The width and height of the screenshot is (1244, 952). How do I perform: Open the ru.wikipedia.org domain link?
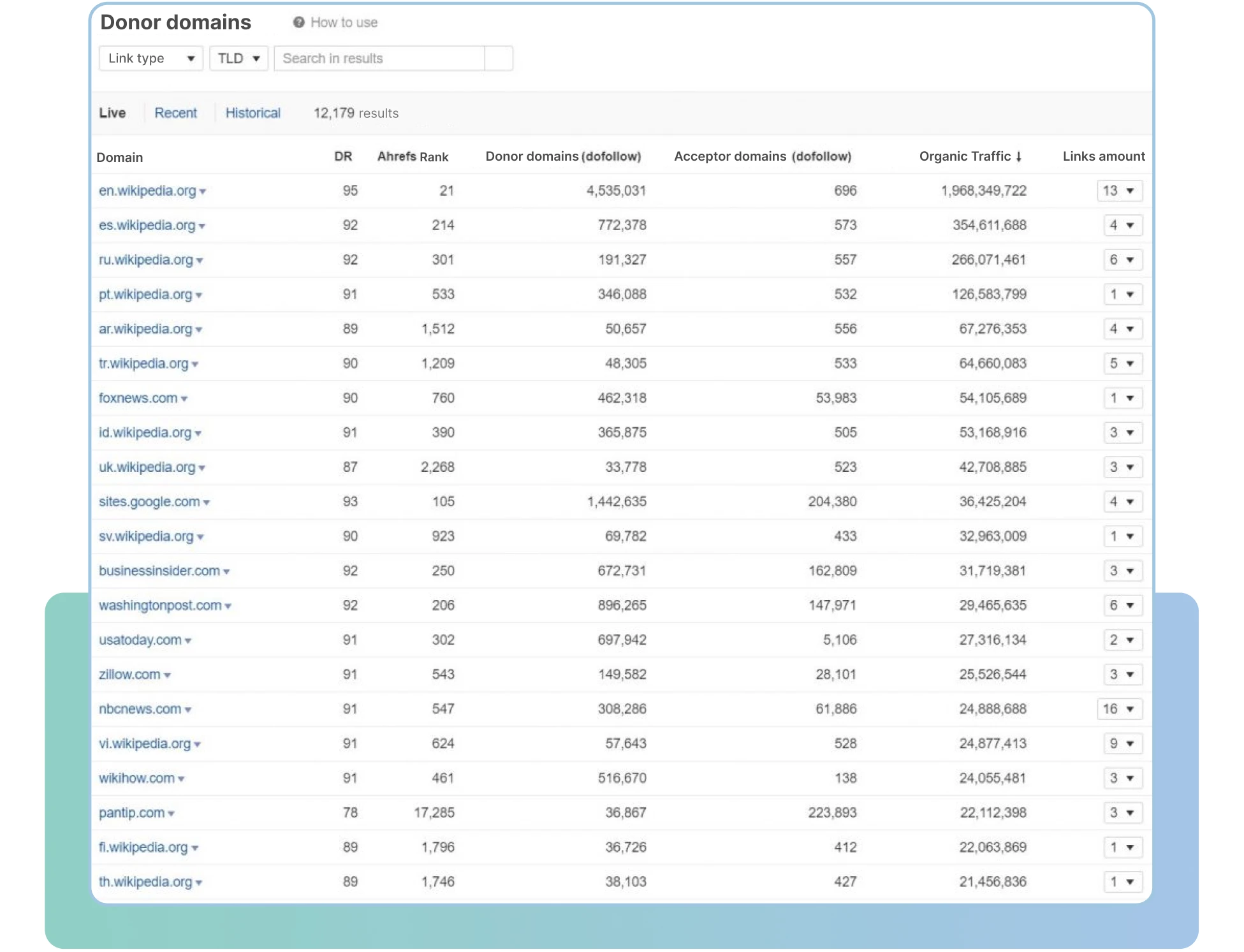(x=145, y=260)
